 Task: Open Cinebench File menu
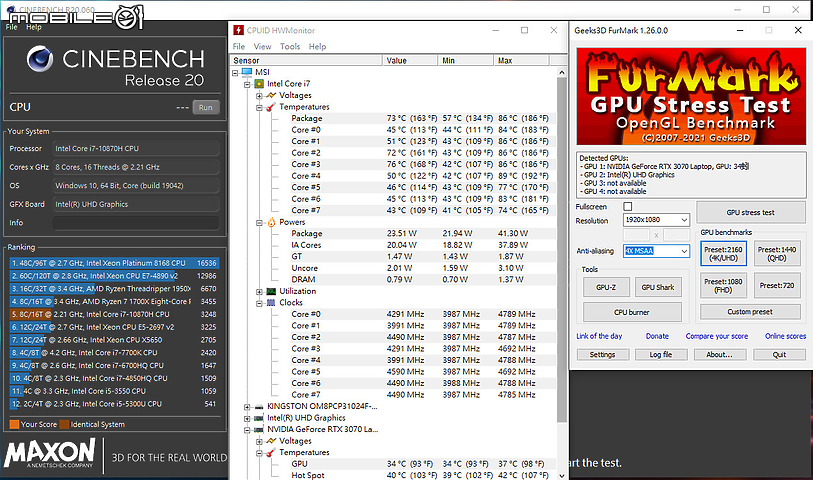[11, 27]
